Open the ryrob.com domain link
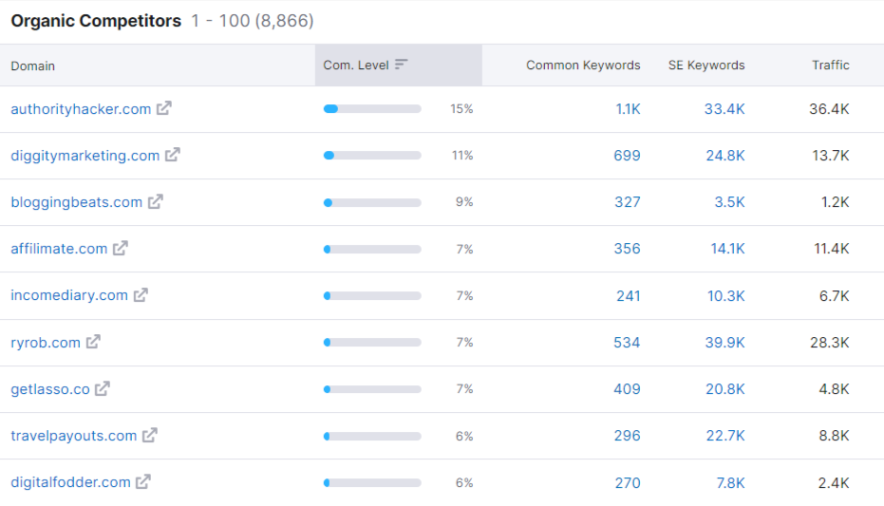Viewport: 884px width, 506px height. [45, 342]
